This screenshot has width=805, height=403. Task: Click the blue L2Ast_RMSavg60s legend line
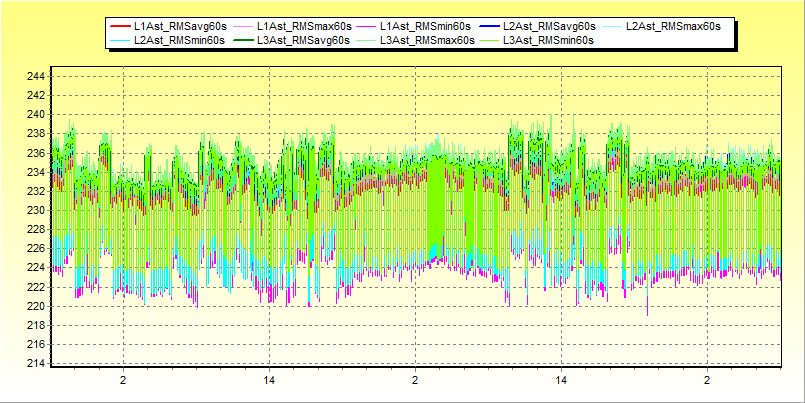pyautogui.click(x=488, y=25)
